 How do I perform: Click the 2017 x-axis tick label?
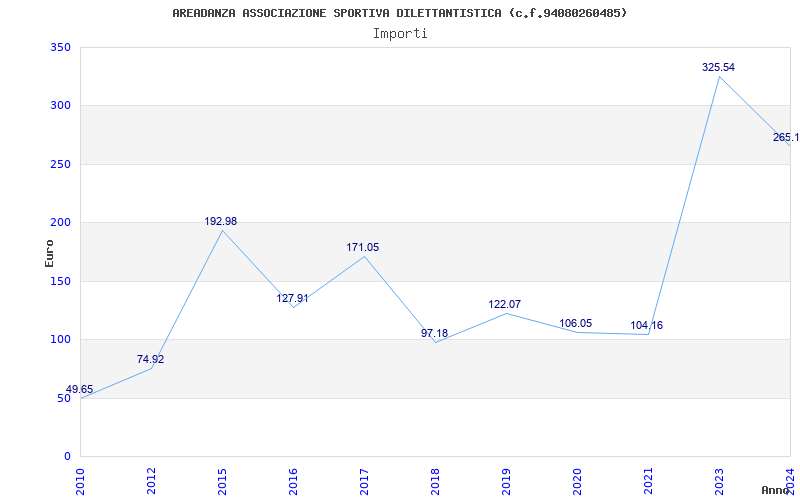364,481
